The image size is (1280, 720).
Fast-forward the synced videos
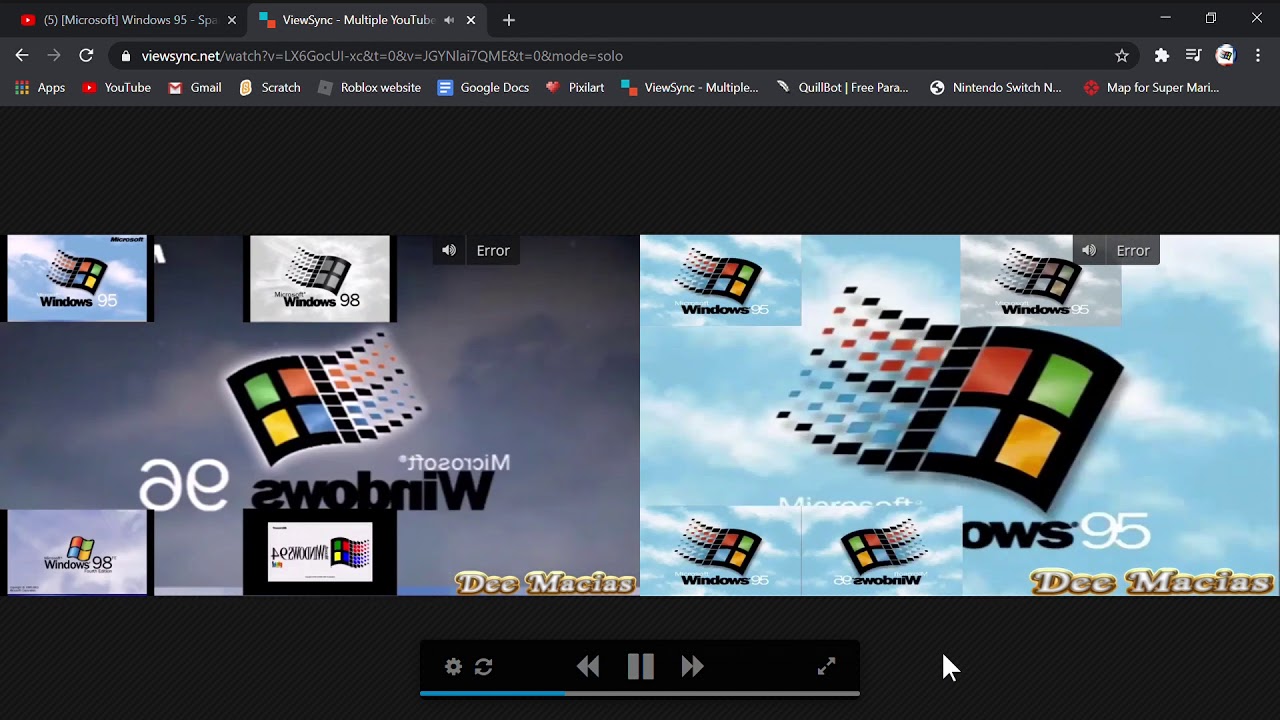tap(693, 666)
